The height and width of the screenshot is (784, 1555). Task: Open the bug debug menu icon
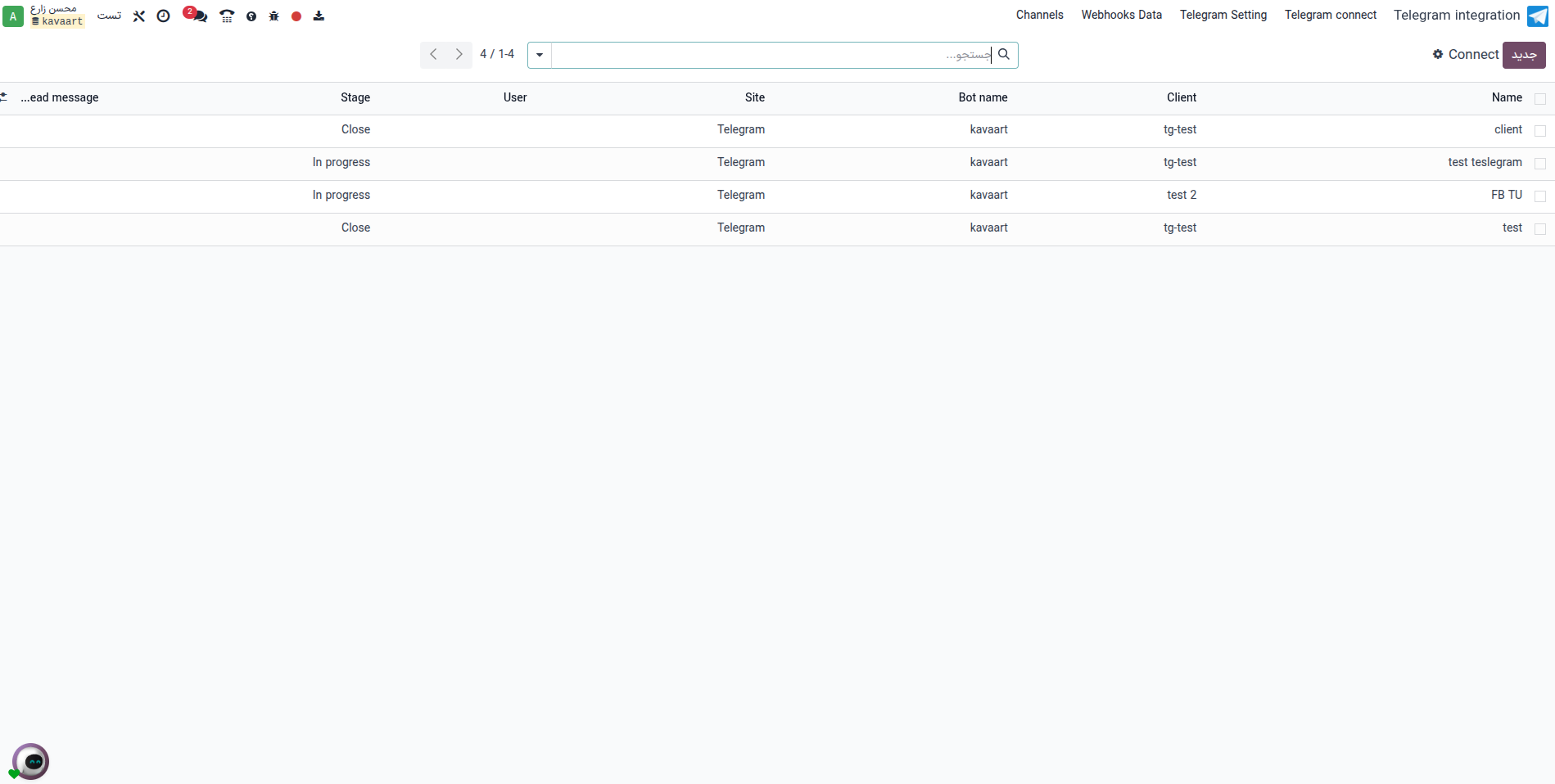pos(274,16)
